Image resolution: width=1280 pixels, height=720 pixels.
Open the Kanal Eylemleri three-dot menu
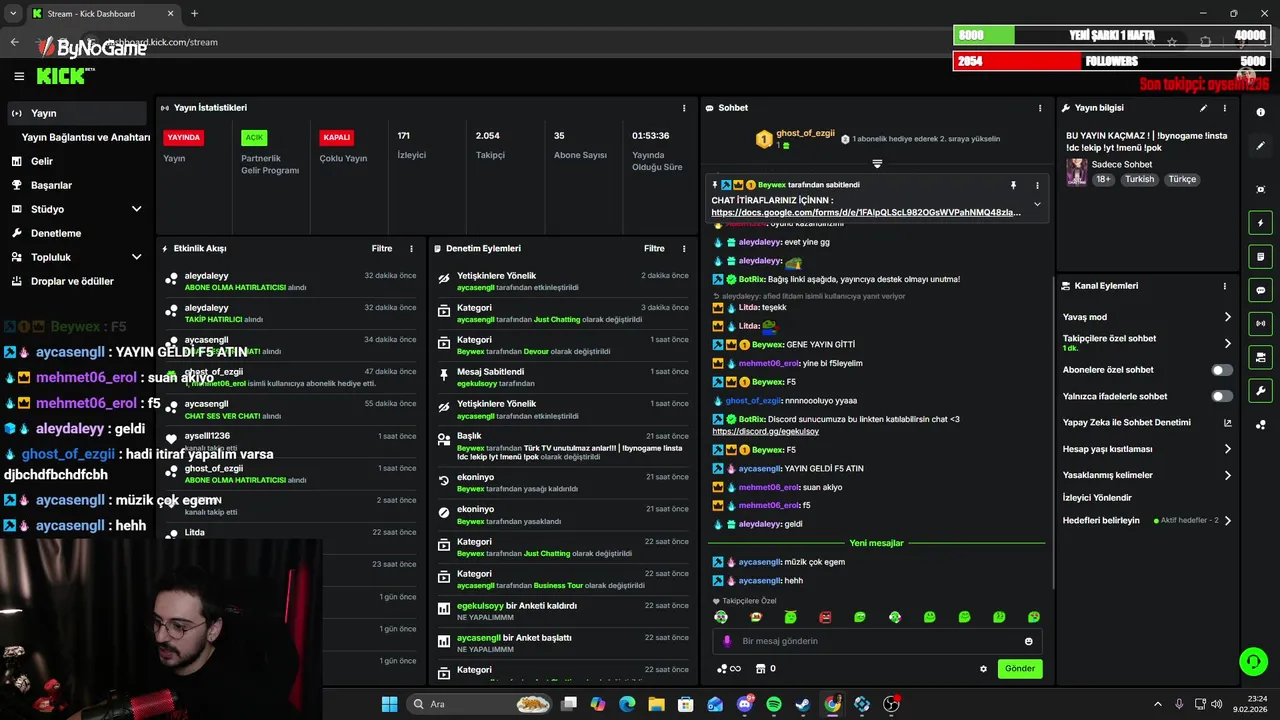(1225, 286)
